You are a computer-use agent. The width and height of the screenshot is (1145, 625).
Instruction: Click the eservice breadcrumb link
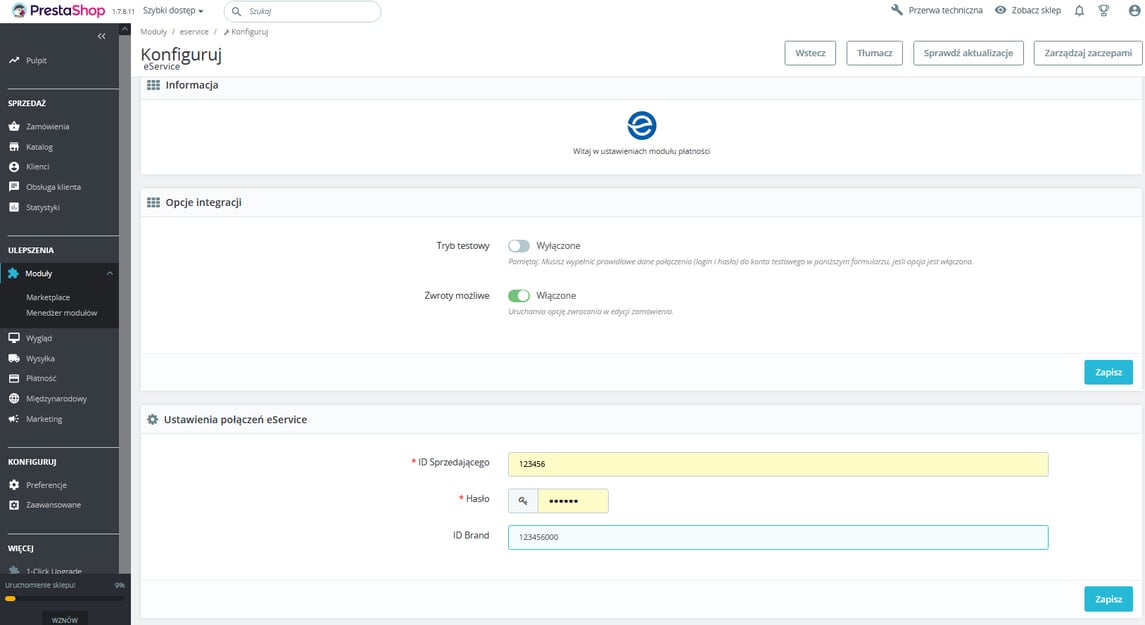[x=194, y=32]
